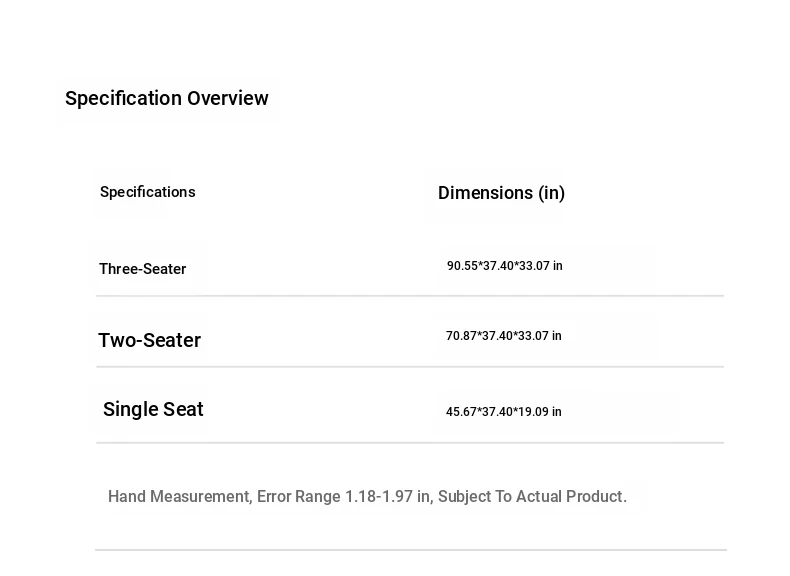Screen dimensions: 790x576
Task: Select the "Specifications" column header
Action: pyautogui.click(x=148, y=192)
